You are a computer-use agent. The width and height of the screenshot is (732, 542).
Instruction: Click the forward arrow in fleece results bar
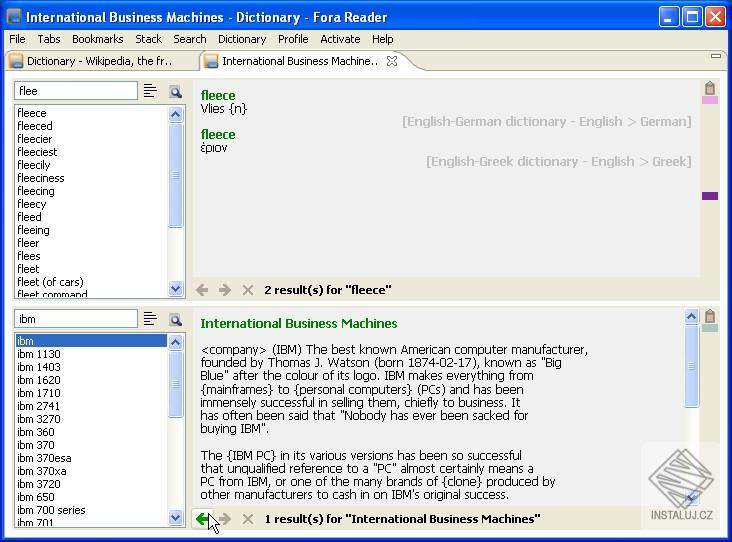[225, 290]
